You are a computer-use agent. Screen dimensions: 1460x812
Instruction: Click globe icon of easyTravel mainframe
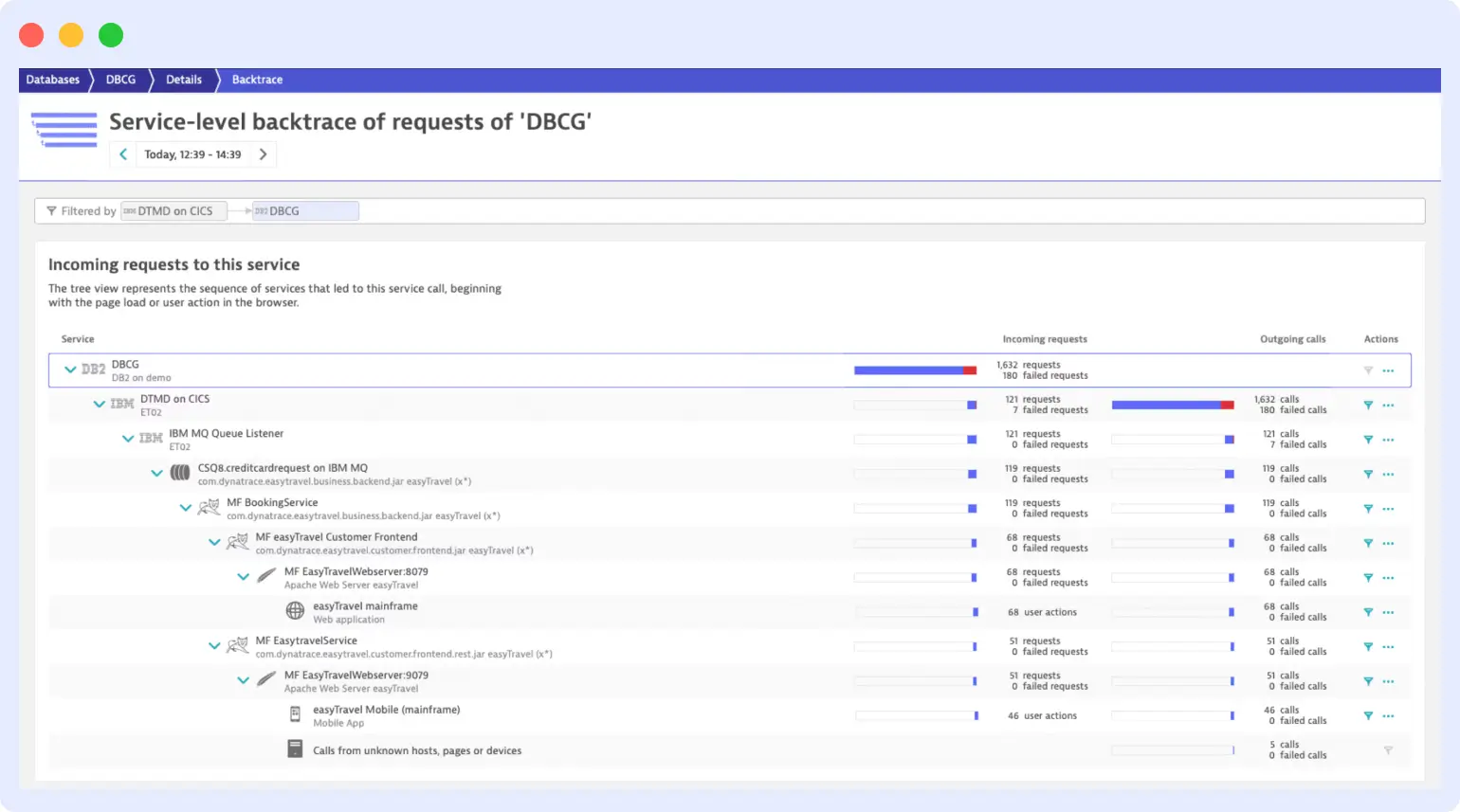(x=296, y=611)
